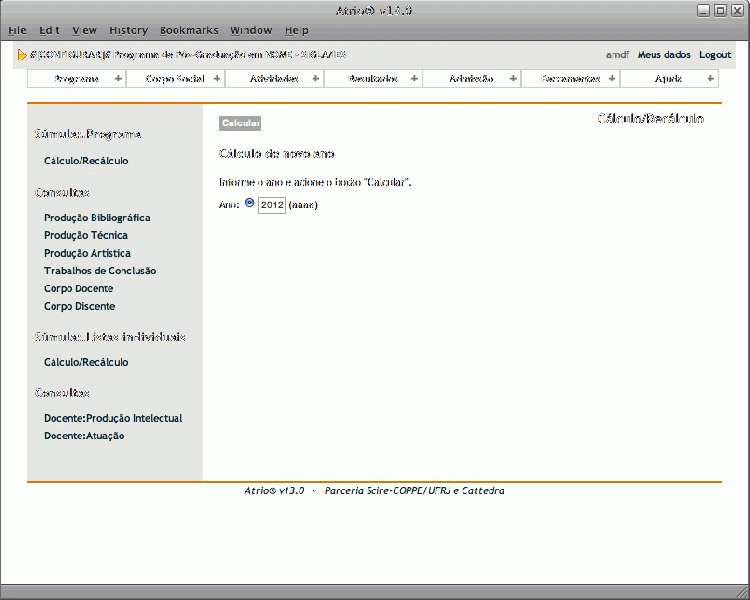The width and height of the screenshot is (750, 600).
Task: Open the Meus dados link
Action: point(664,55)
